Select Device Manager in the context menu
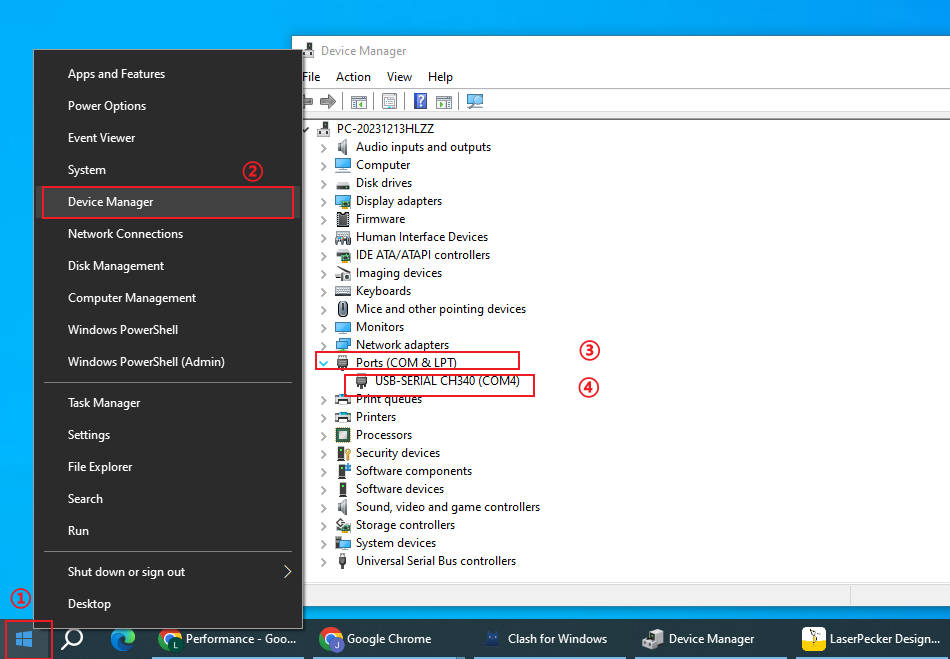The height and width of the screenshot is (659, 950). (x=110, y=202)
